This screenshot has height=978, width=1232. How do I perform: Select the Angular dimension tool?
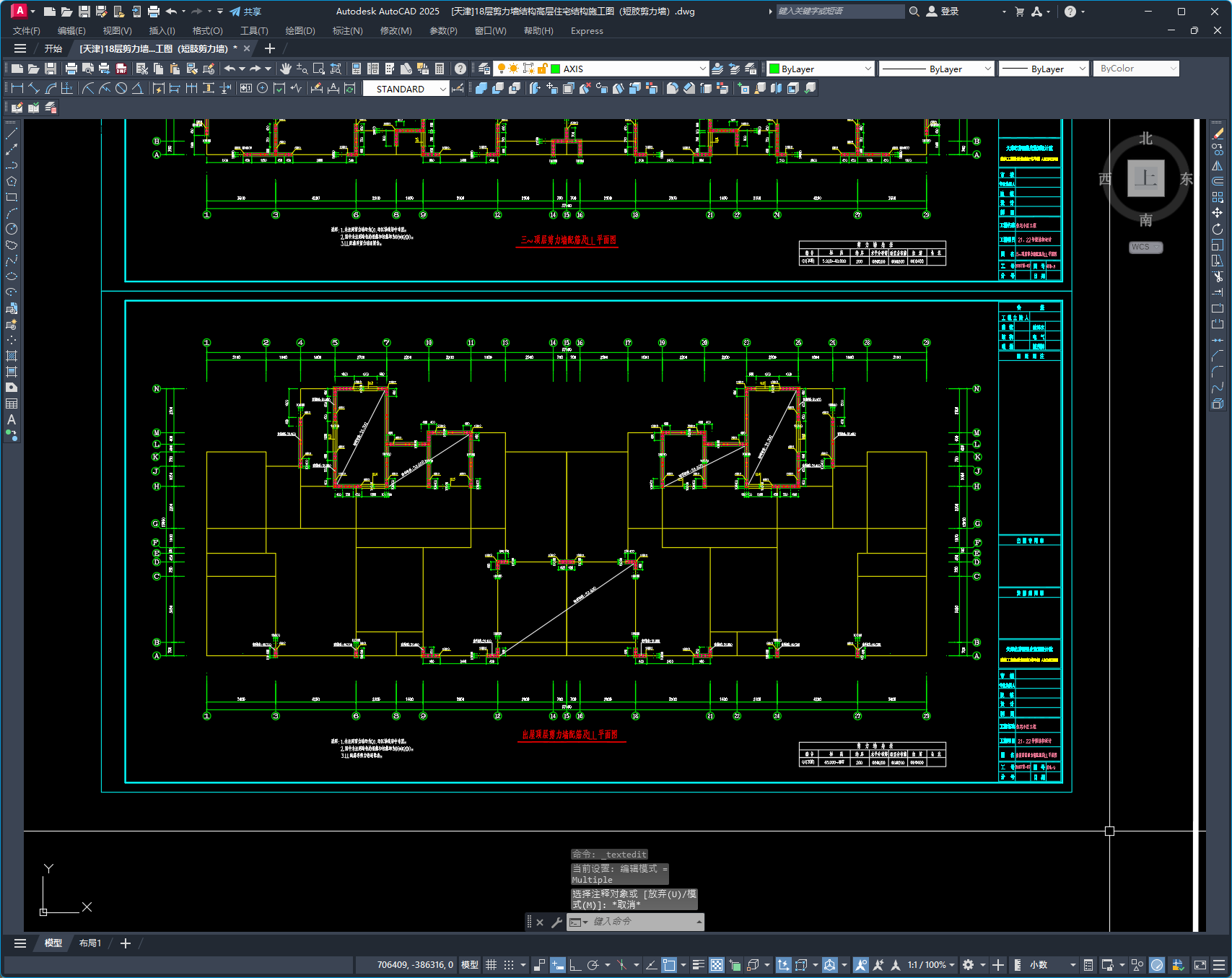[x=137, y=88]
